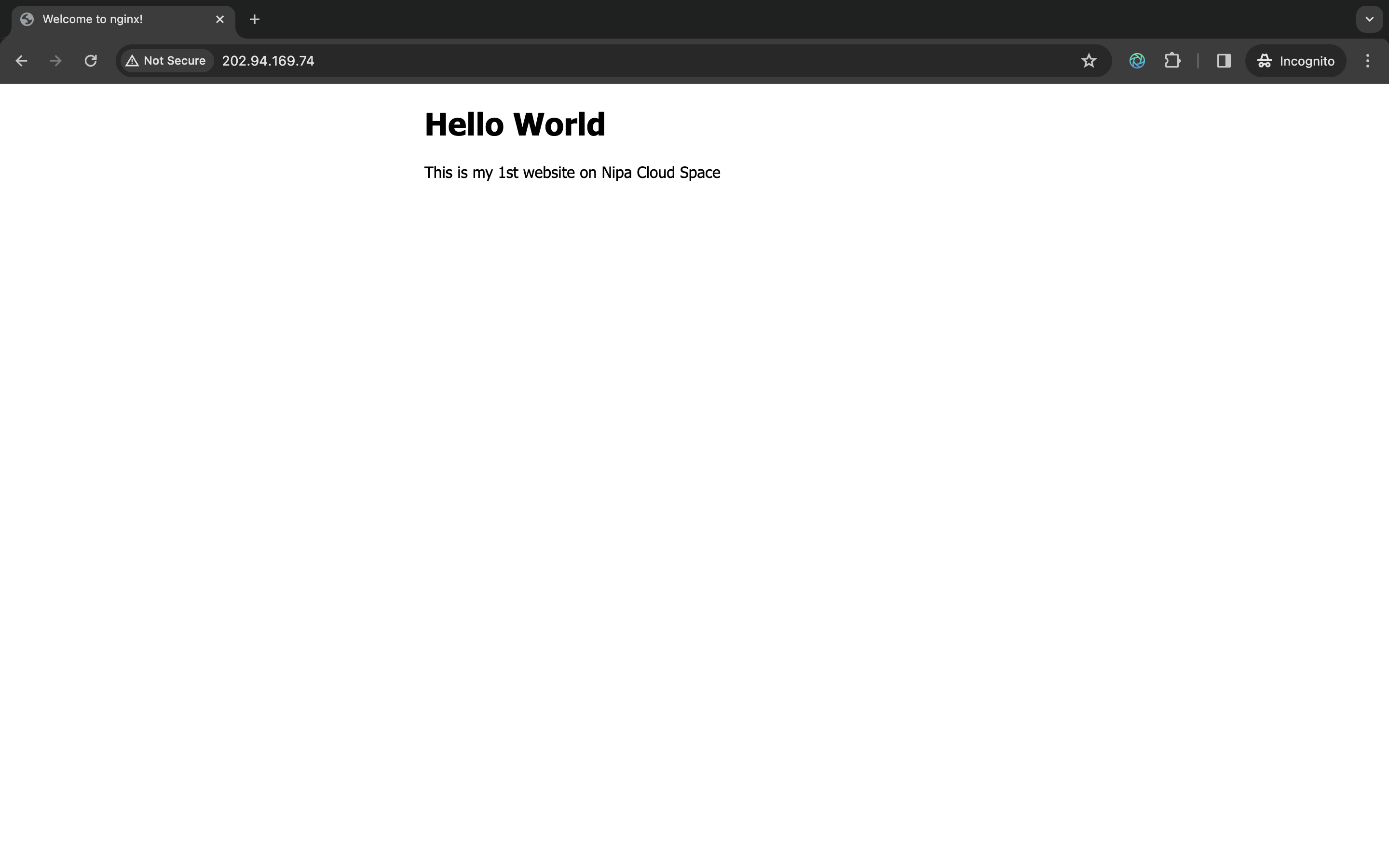
Task: Click the Nipa Cloud Space paragraph text
Action: [x=572, y=172]
